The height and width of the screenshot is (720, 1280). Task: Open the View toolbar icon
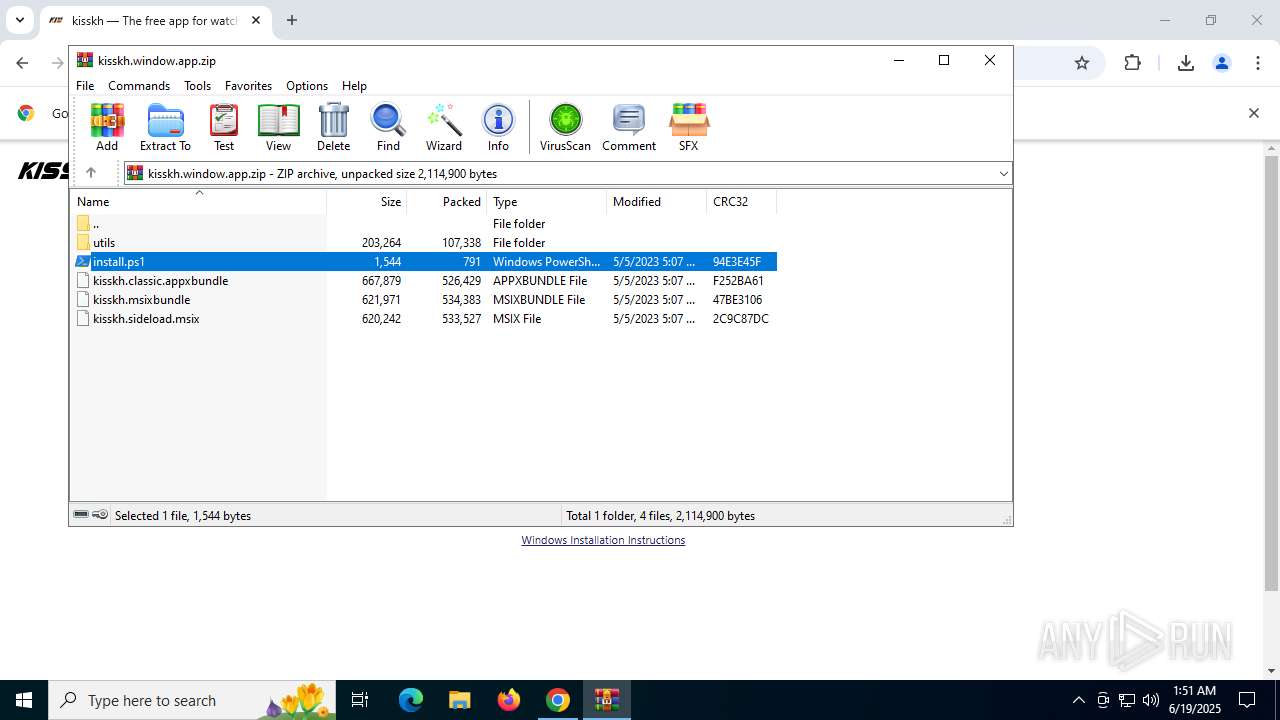[278, 127]
